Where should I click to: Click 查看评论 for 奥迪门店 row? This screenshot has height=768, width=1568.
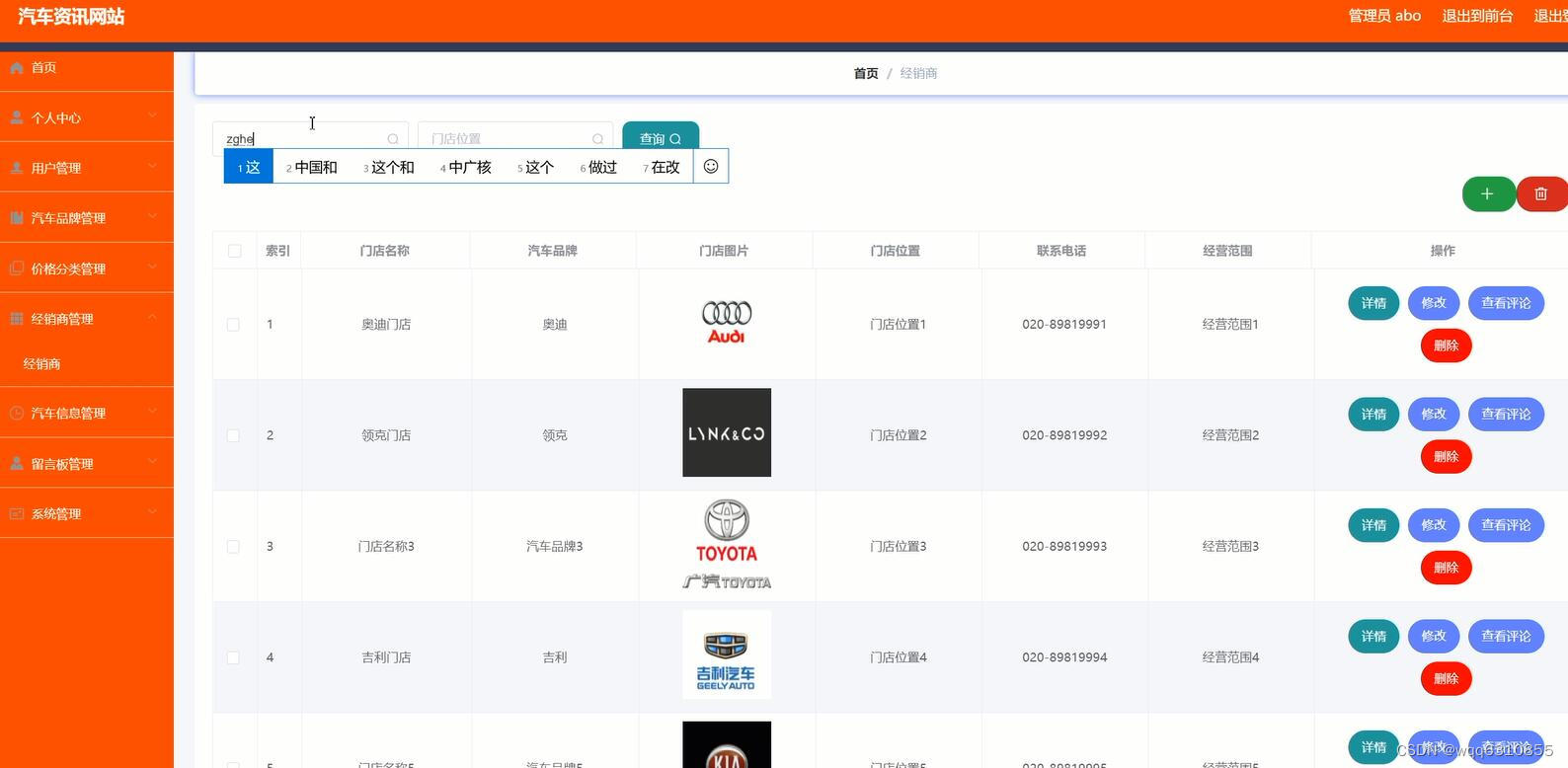point(1506,303)
